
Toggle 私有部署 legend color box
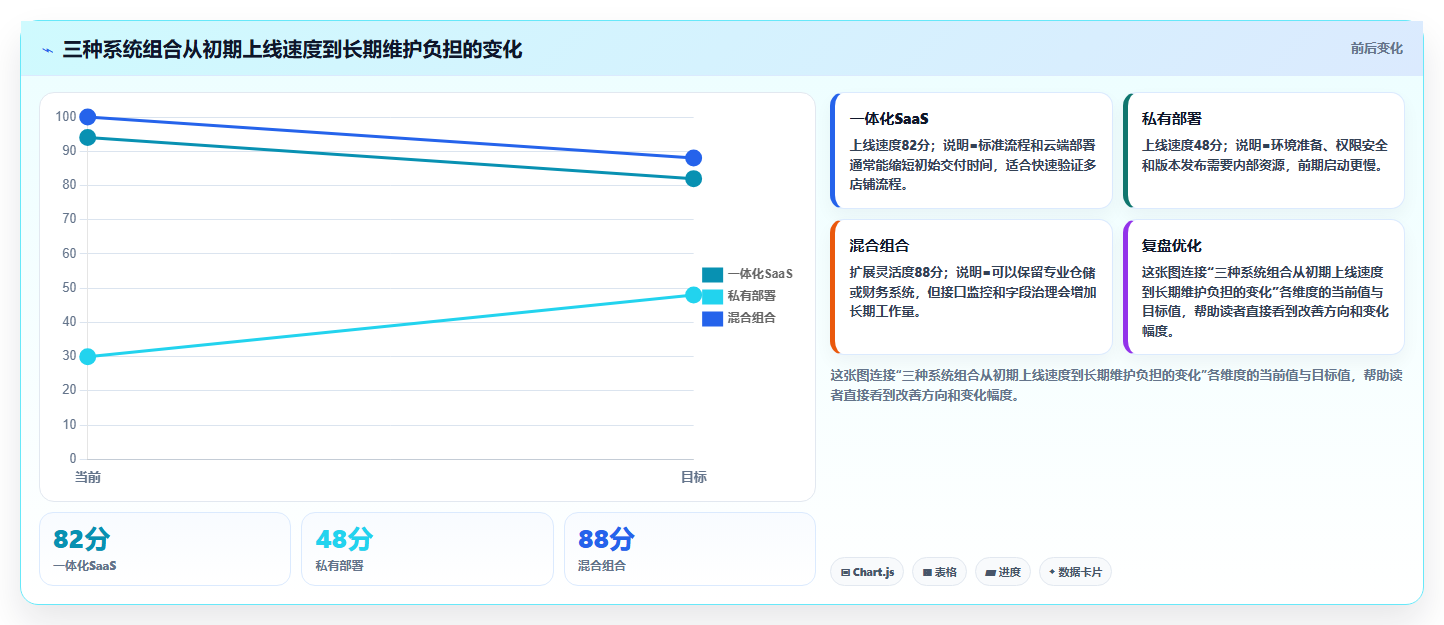point(712,296)
